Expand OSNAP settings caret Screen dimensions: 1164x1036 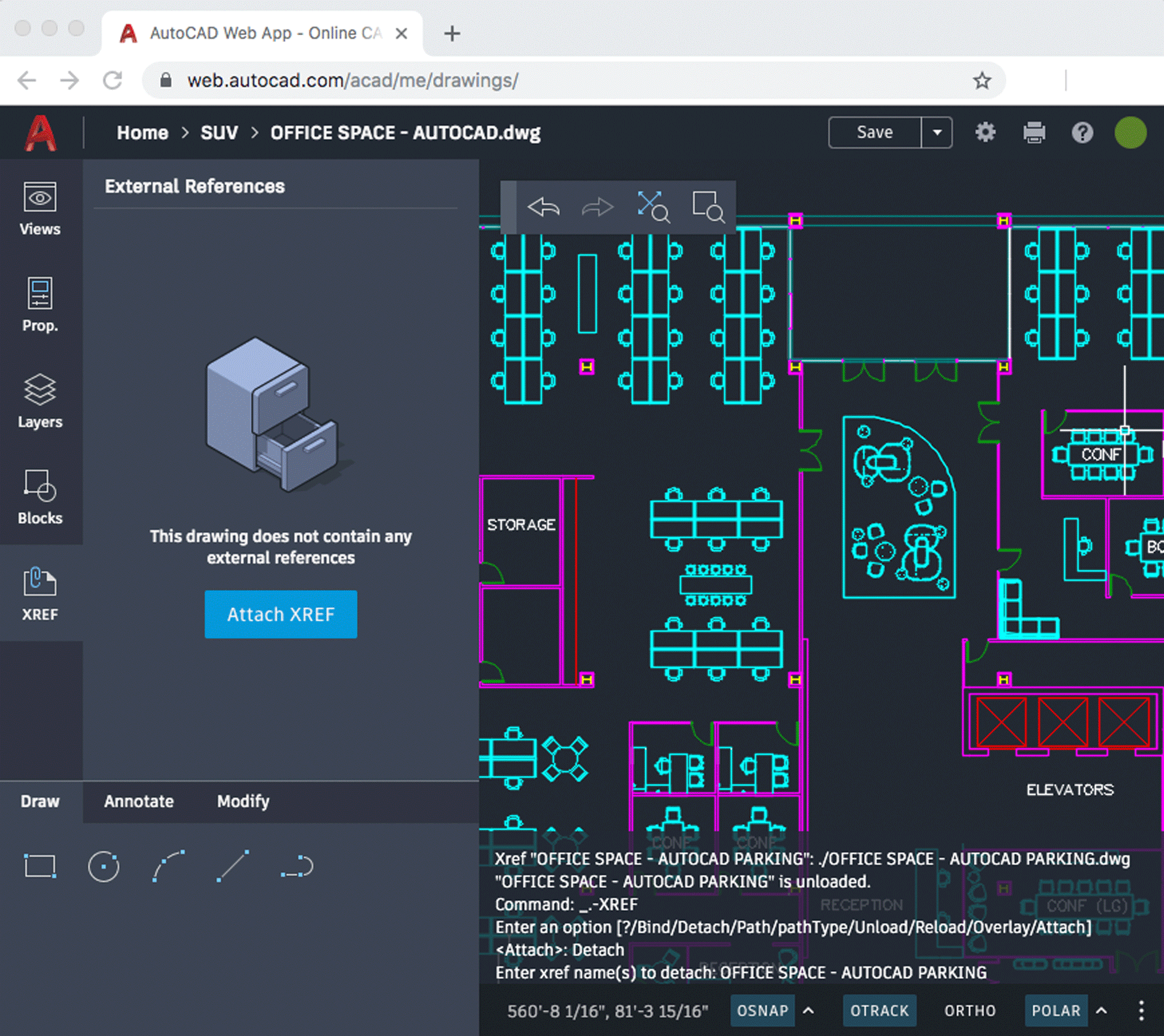pos(809,1011)
